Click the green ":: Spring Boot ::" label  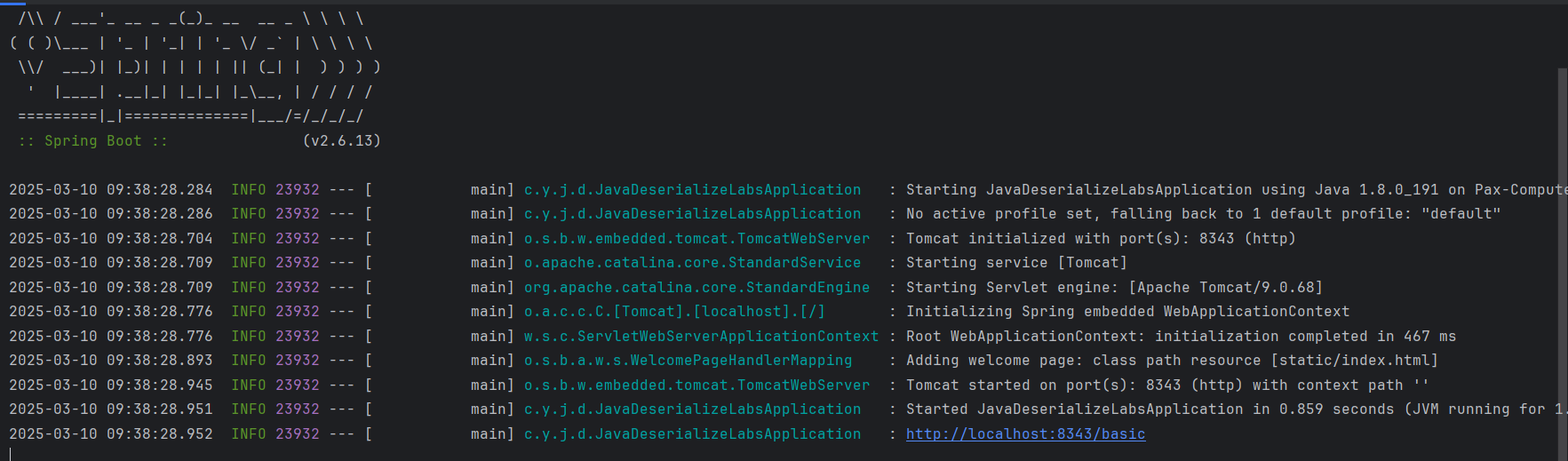tap(92, 141)
